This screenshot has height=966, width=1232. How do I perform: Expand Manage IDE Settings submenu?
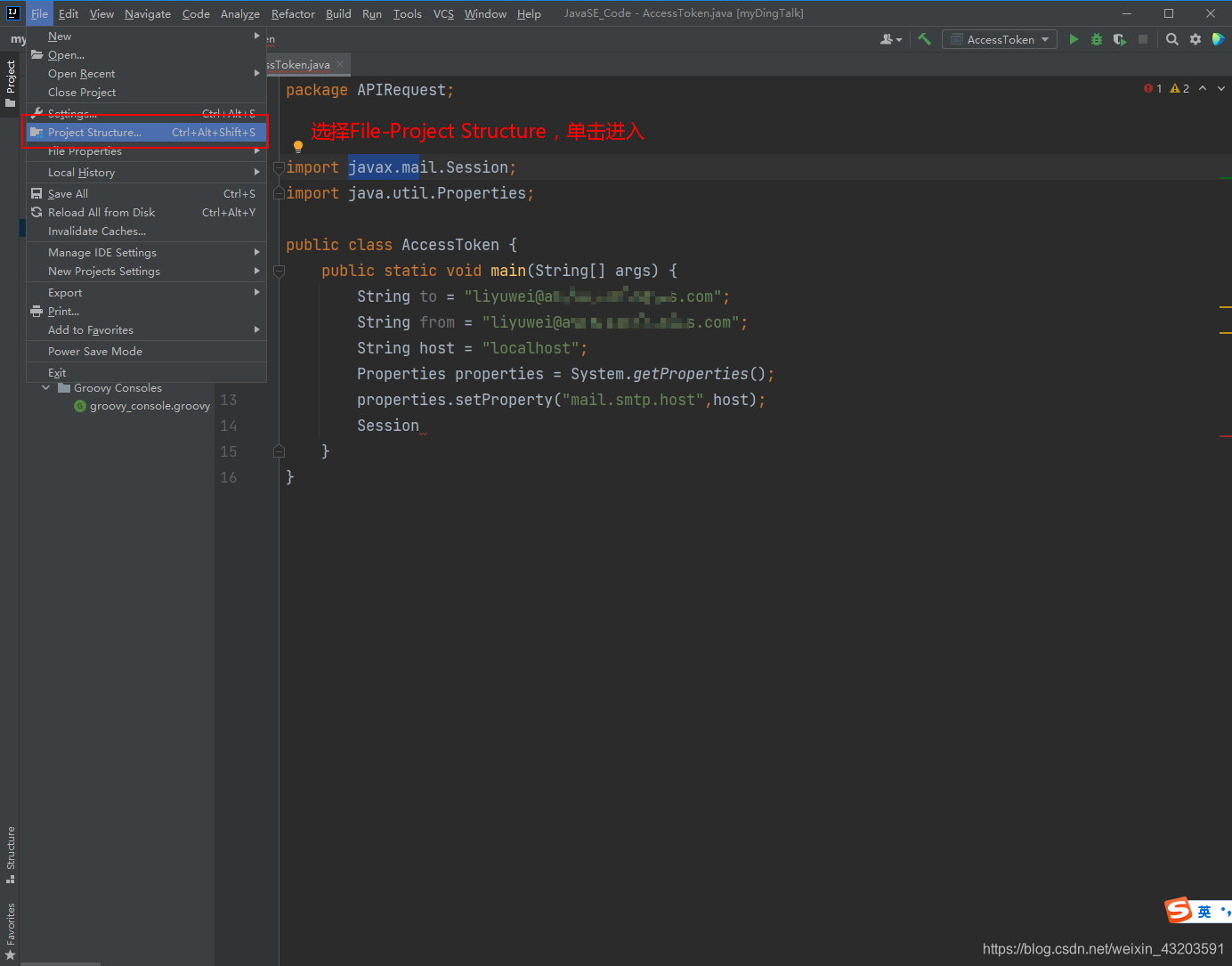tap(147, 253)
